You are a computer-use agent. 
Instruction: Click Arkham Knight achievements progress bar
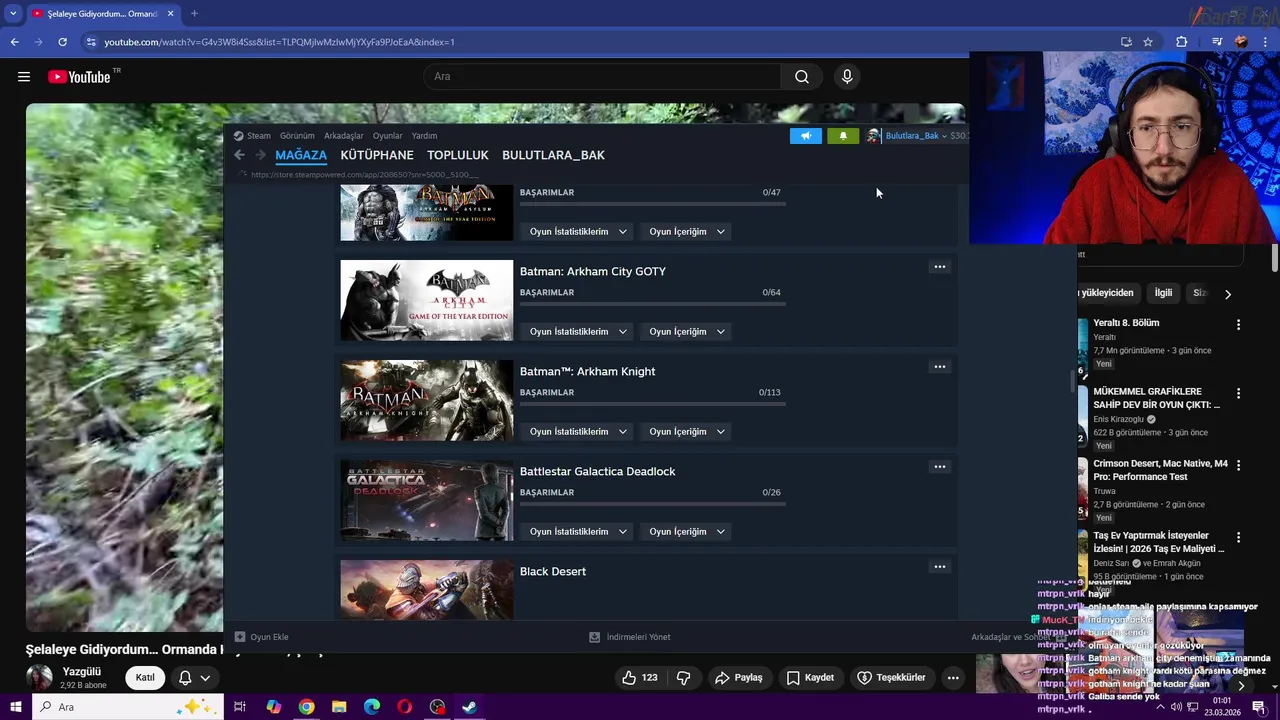click(652, 404)
